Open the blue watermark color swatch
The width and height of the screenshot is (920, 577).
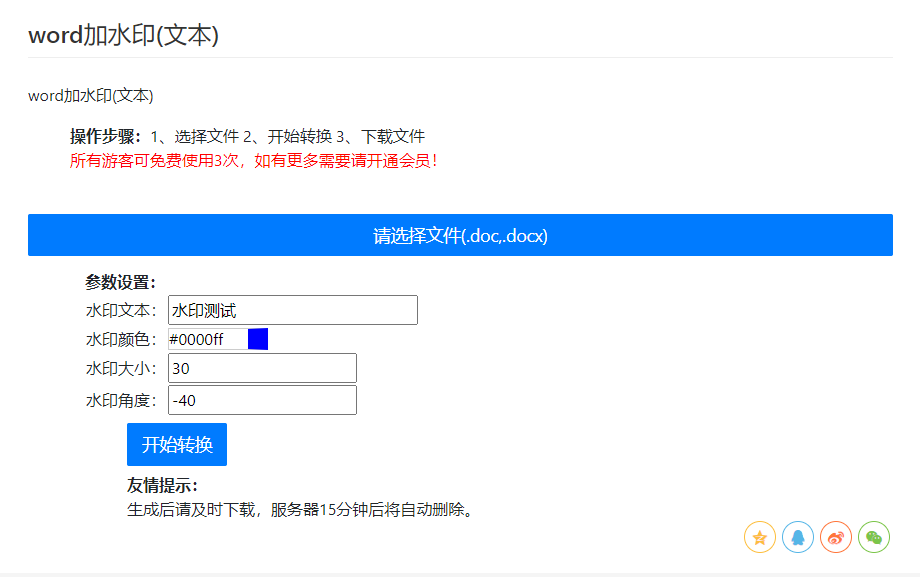click(x=258, y=339)
